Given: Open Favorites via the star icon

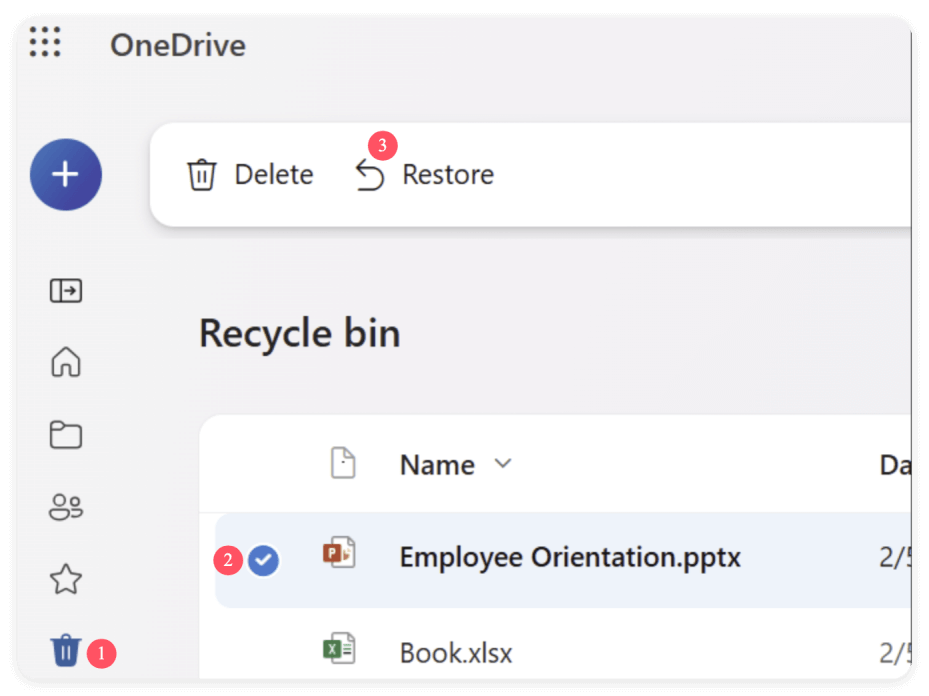Looking at the screenshot, I should click(x=65, y=579).
